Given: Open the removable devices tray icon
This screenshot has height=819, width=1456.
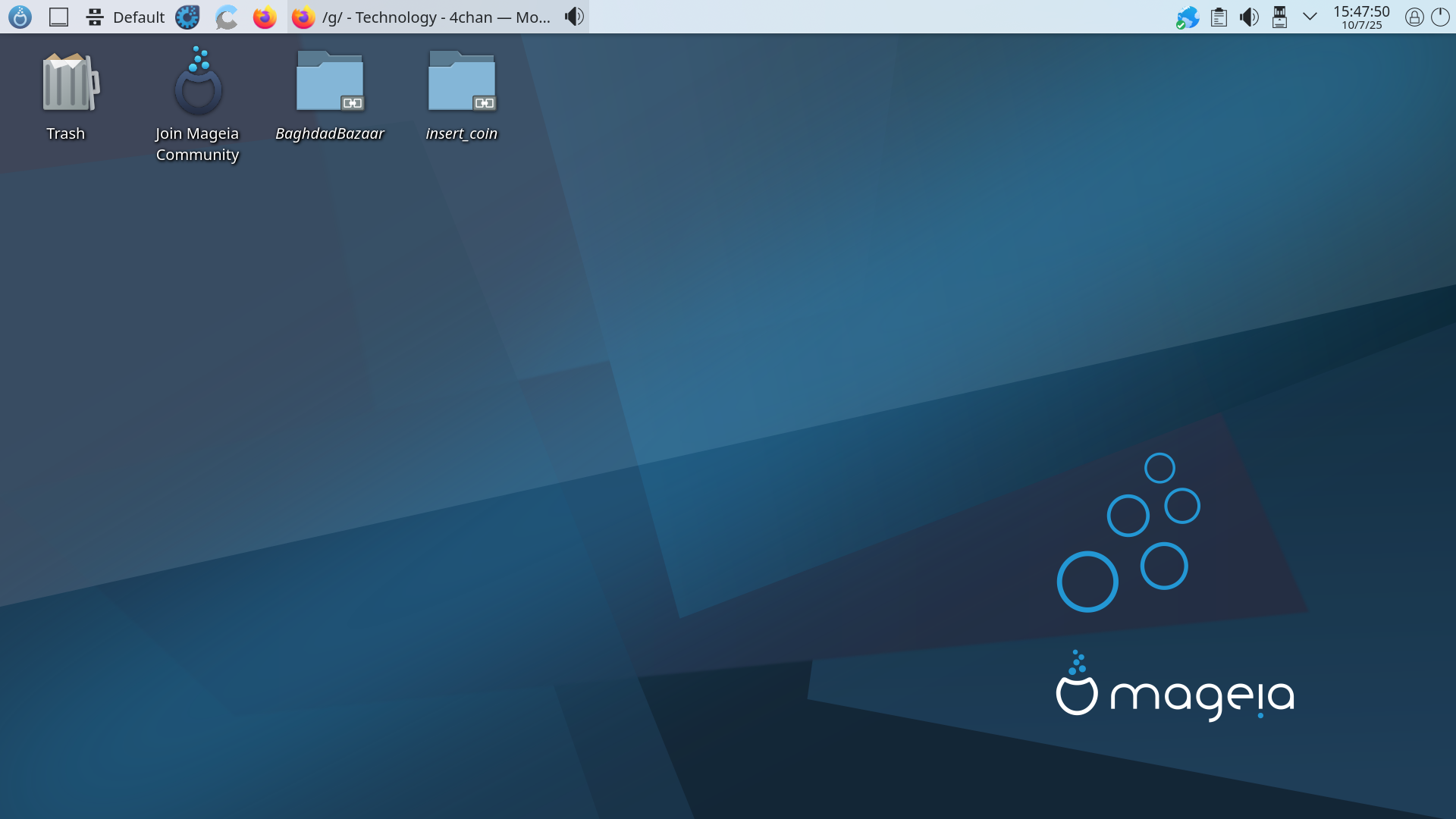Looking at the screenshot, I should click(1279, 17).
